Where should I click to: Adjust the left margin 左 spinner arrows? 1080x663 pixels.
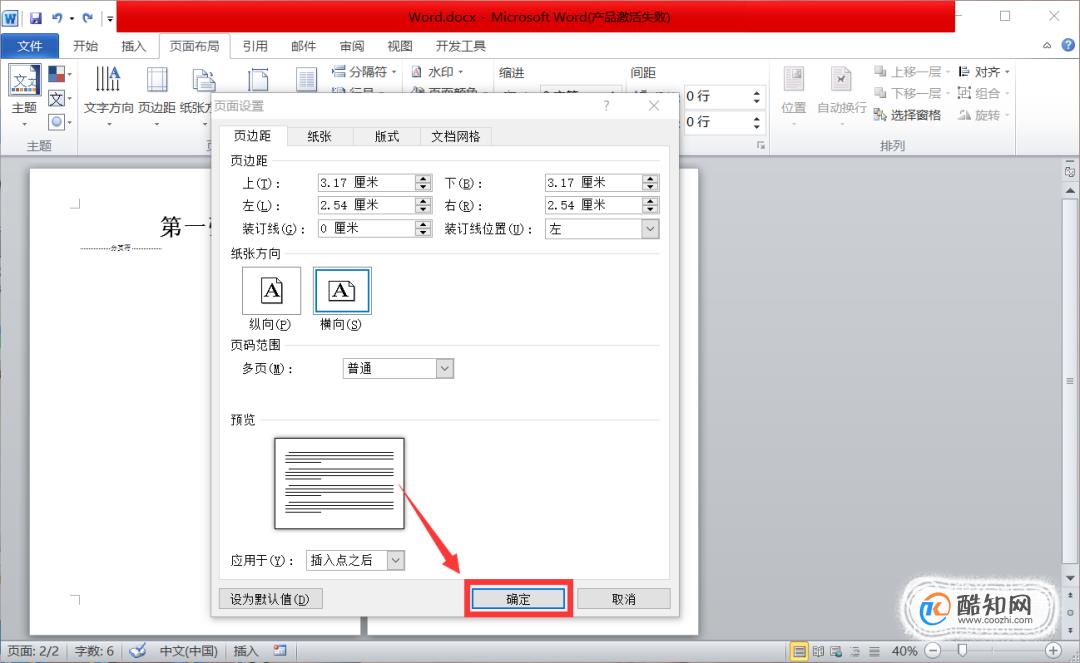tap(424, 205)
